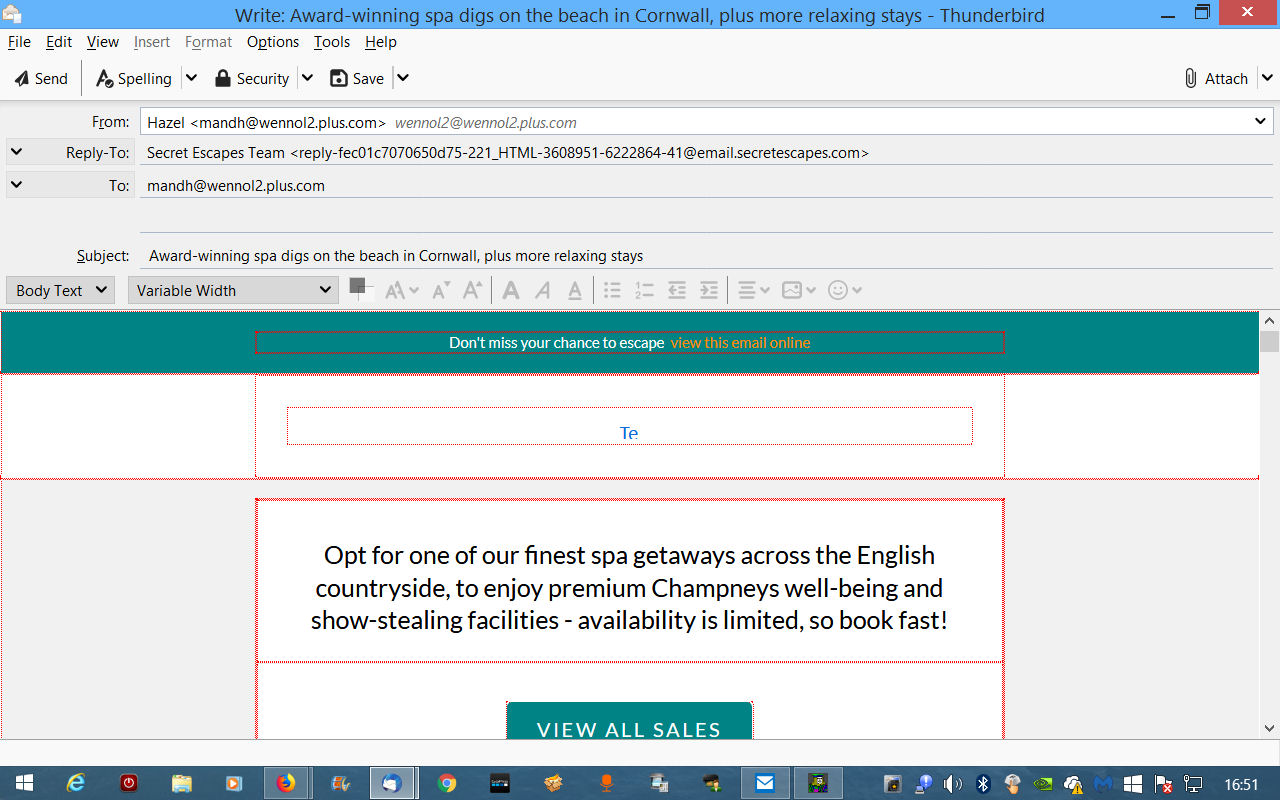Expand the Attach dropdown arrow
Screen dimensions: 1280x800
tap(1266, 78)
